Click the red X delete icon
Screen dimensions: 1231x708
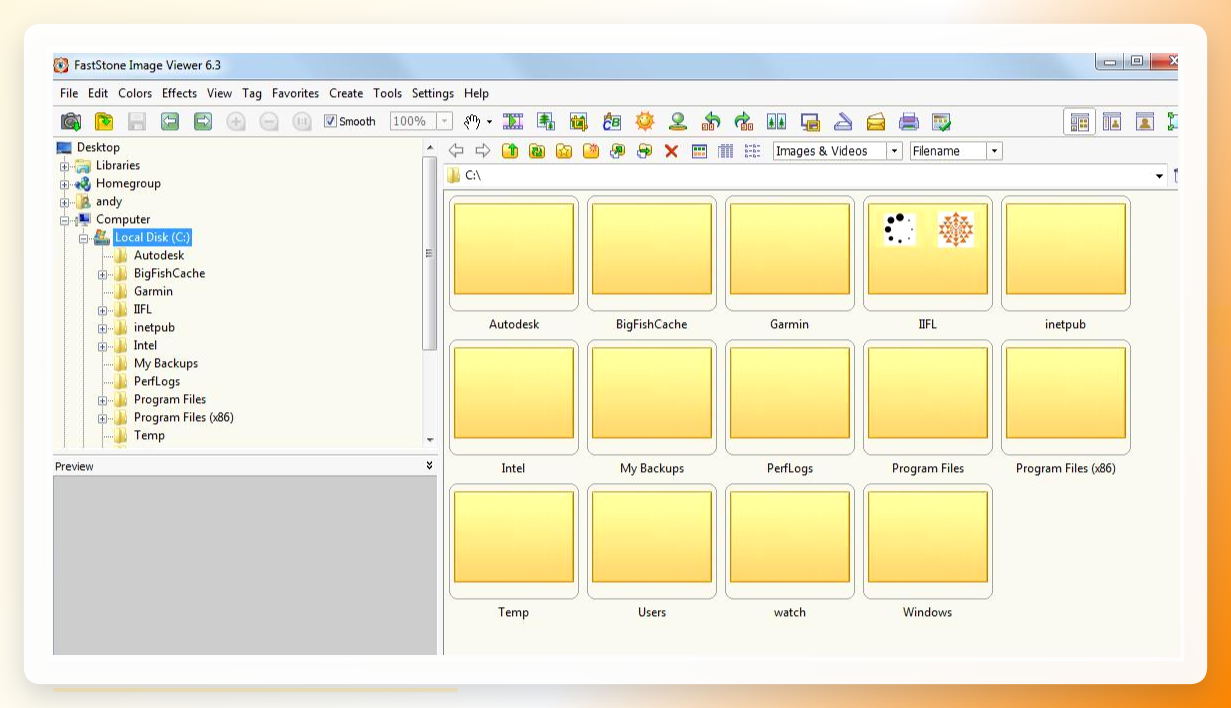(x=672, y=151)
